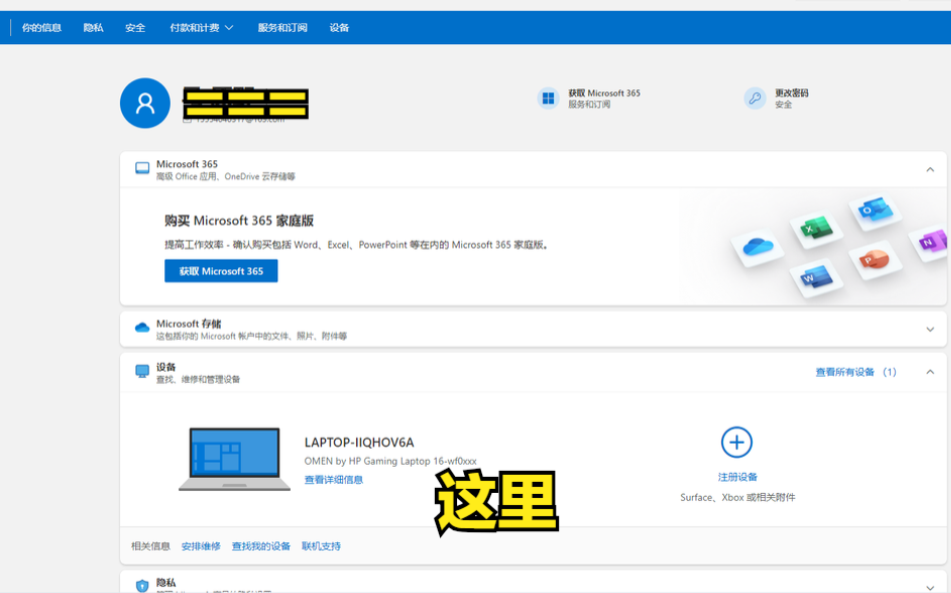Click the Microsoft 存储 section title
Viewport: 951px width, 593px height.
tap(189, 324)
